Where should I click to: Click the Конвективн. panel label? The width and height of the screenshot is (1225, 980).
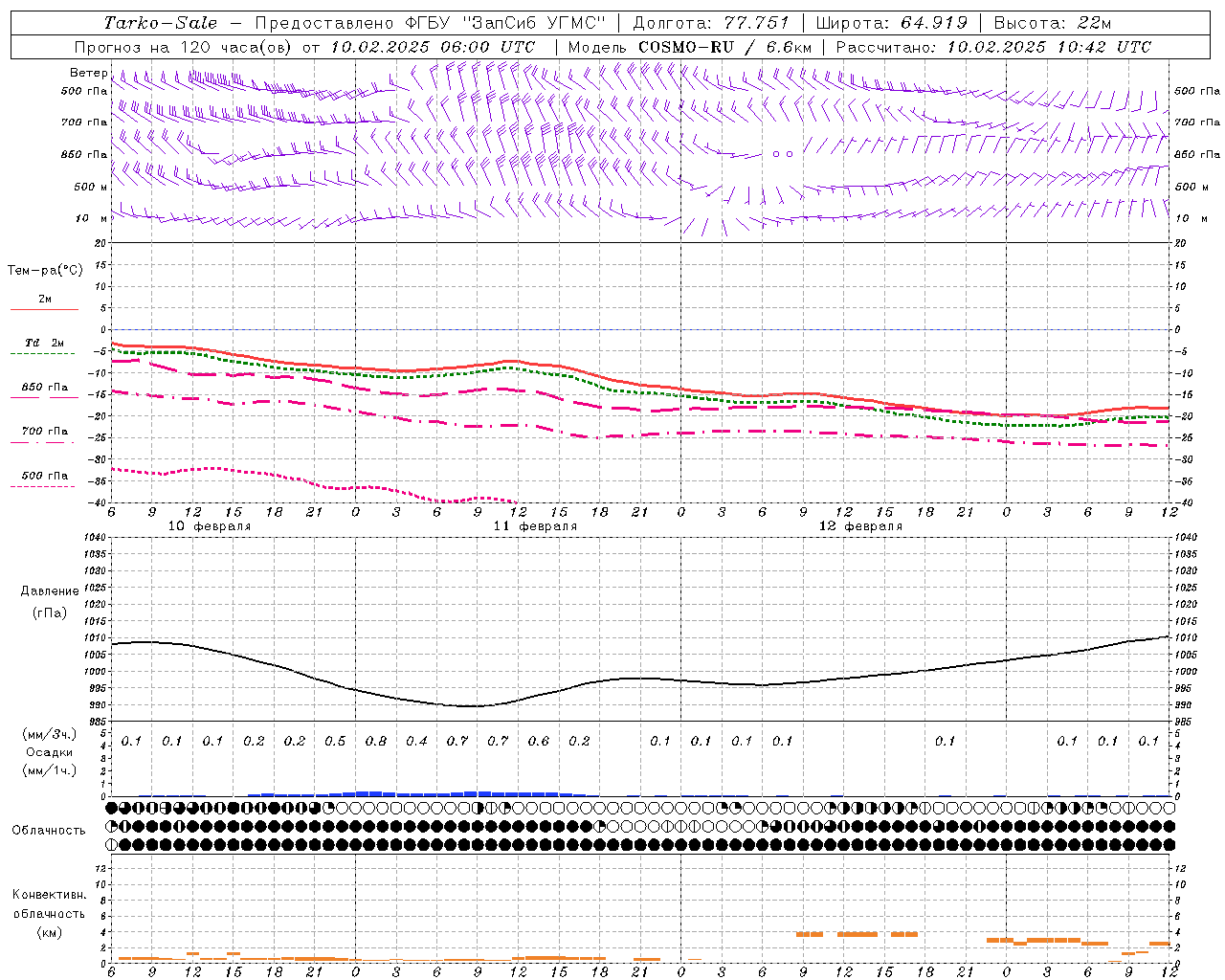49,895
